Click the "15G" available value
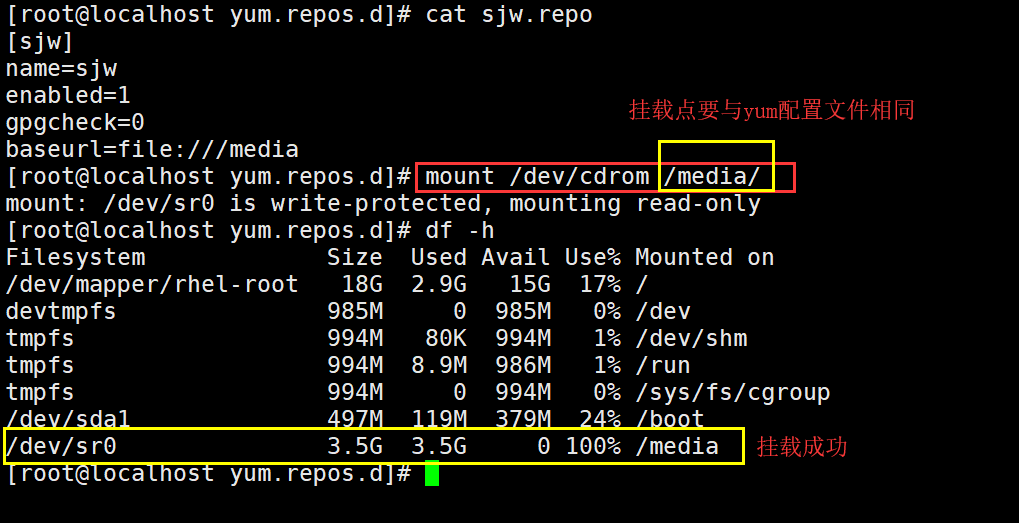The image size is (1019, 523). click(530, 285)
